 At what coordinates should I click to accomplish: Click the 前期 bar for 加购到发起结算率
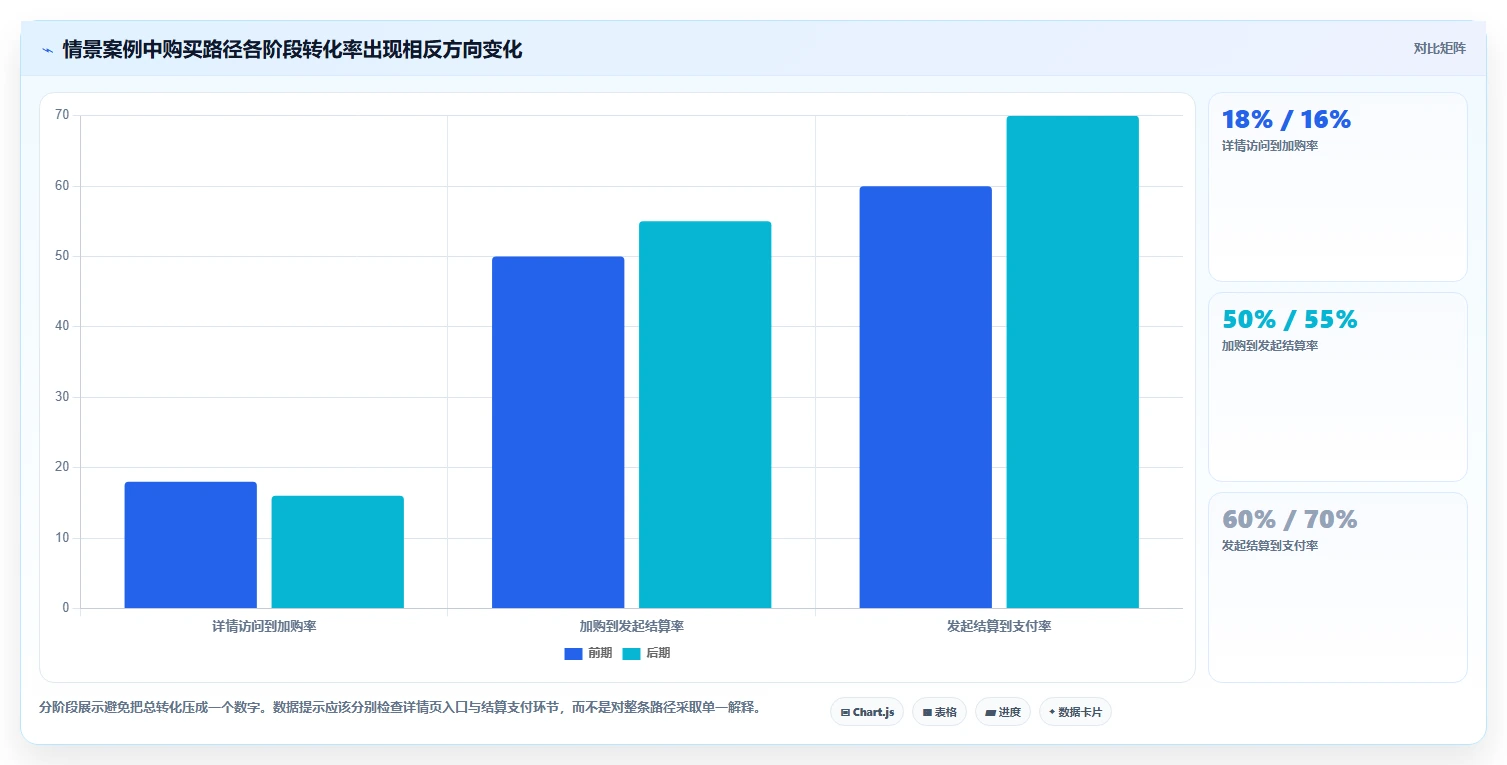coord(558,432)
